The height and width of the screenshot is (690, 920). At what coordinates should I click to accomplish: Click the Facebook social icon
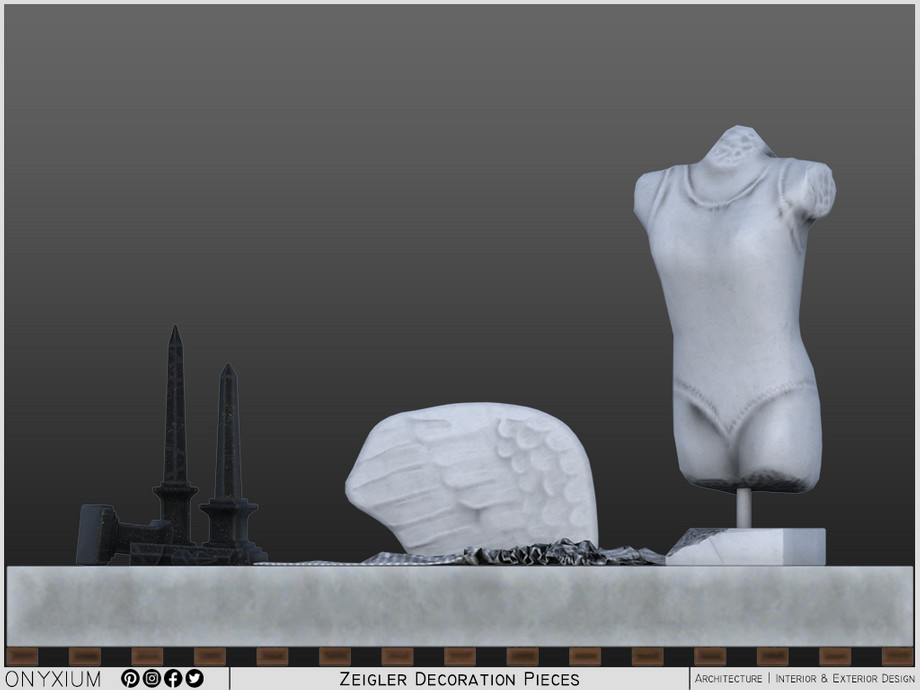(x=173, y=678)
